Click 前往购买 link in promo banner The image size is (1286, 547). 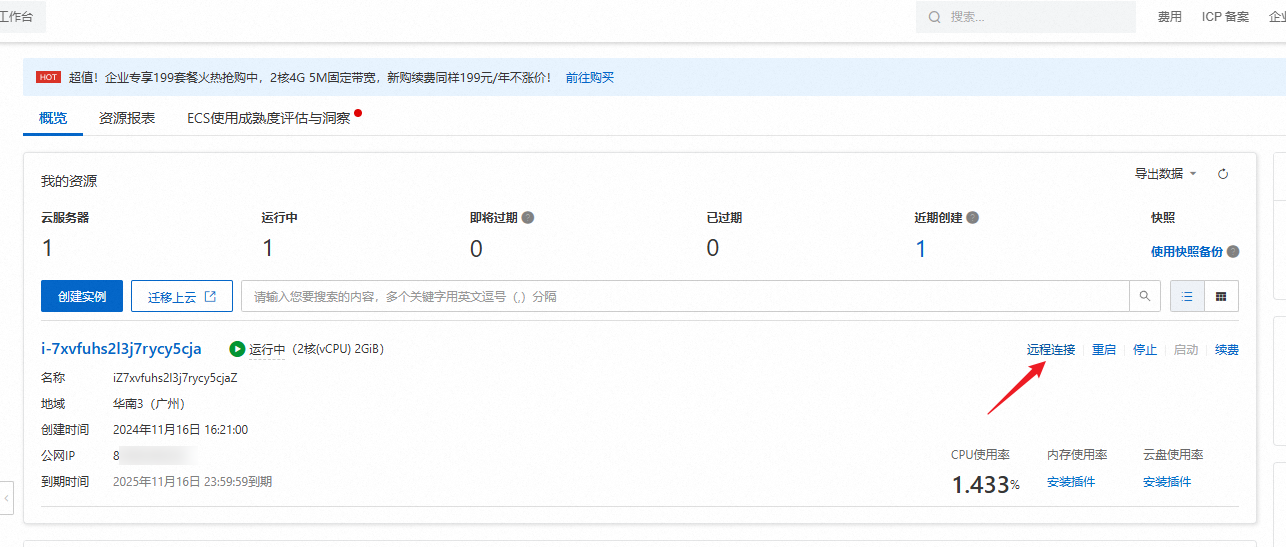click(x=589, y=77)
